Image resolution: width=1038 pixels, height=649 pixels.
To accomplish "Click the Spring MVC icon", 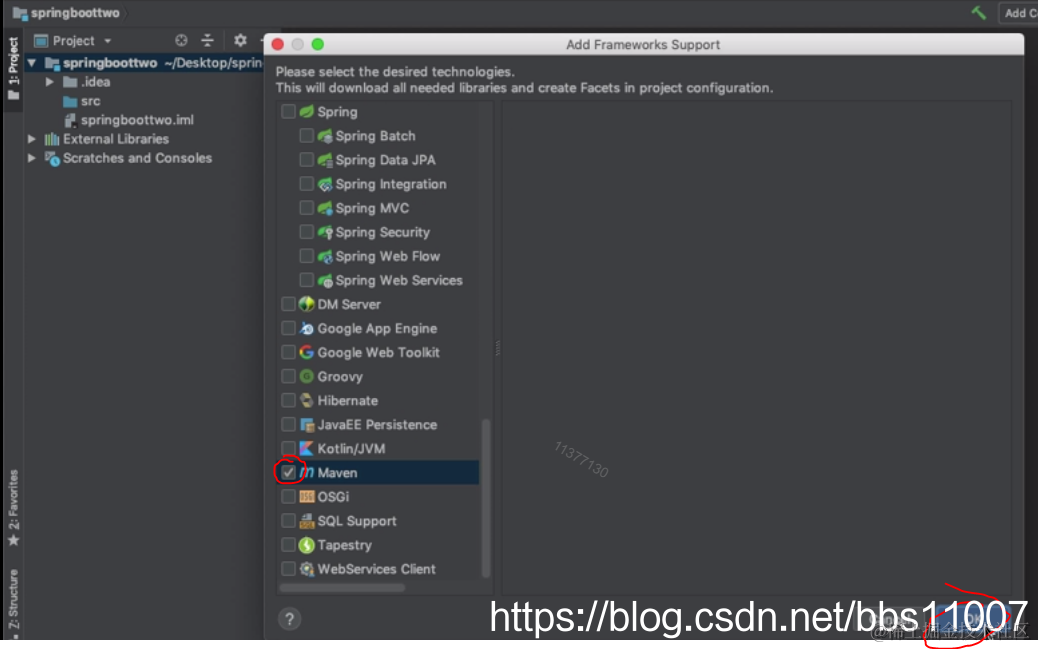I will click(324, 208).
